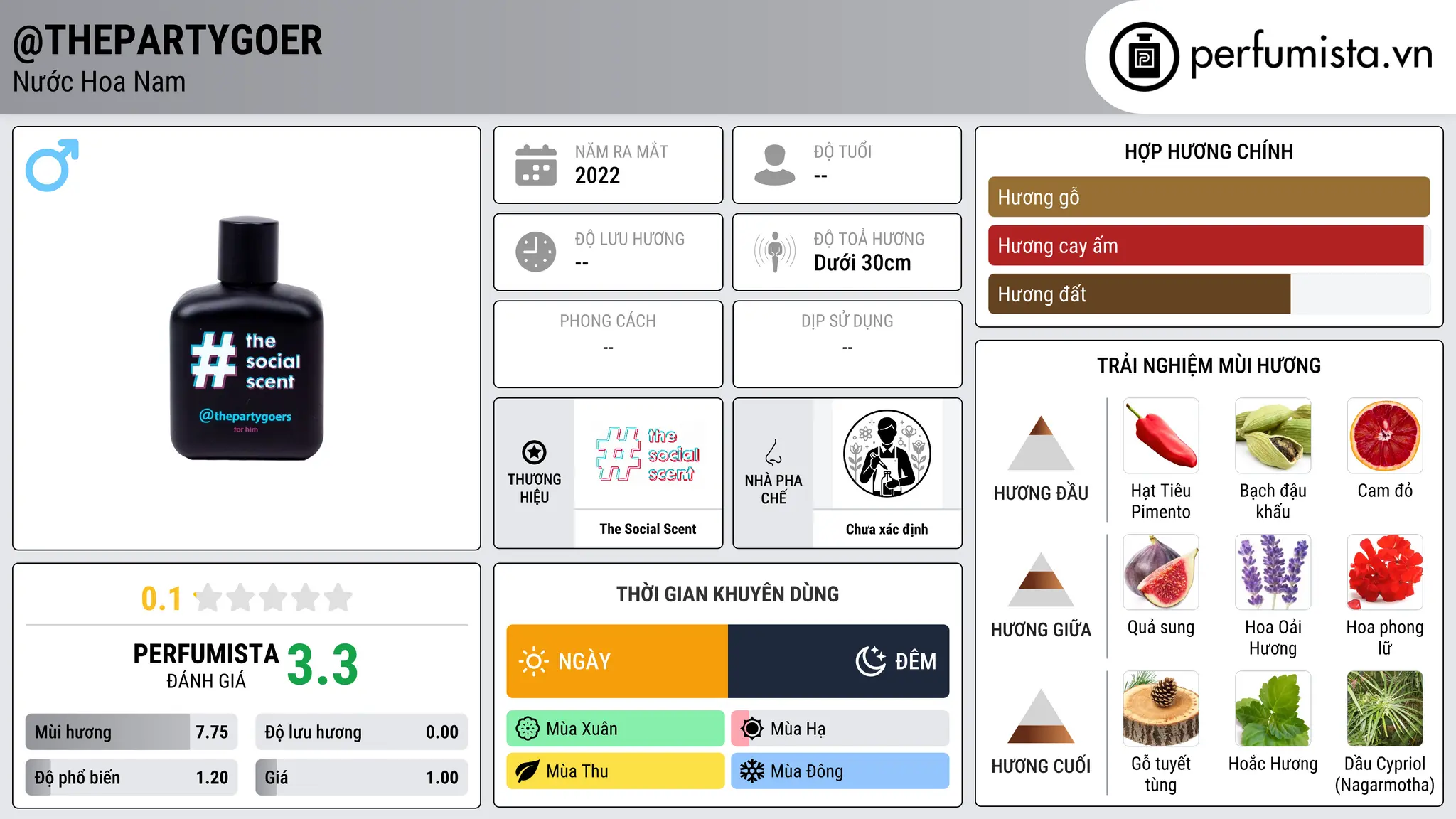1456x819 pixels.
Task: Click the green 3.3 Perfumista score
Action: (x=323, y=665)
